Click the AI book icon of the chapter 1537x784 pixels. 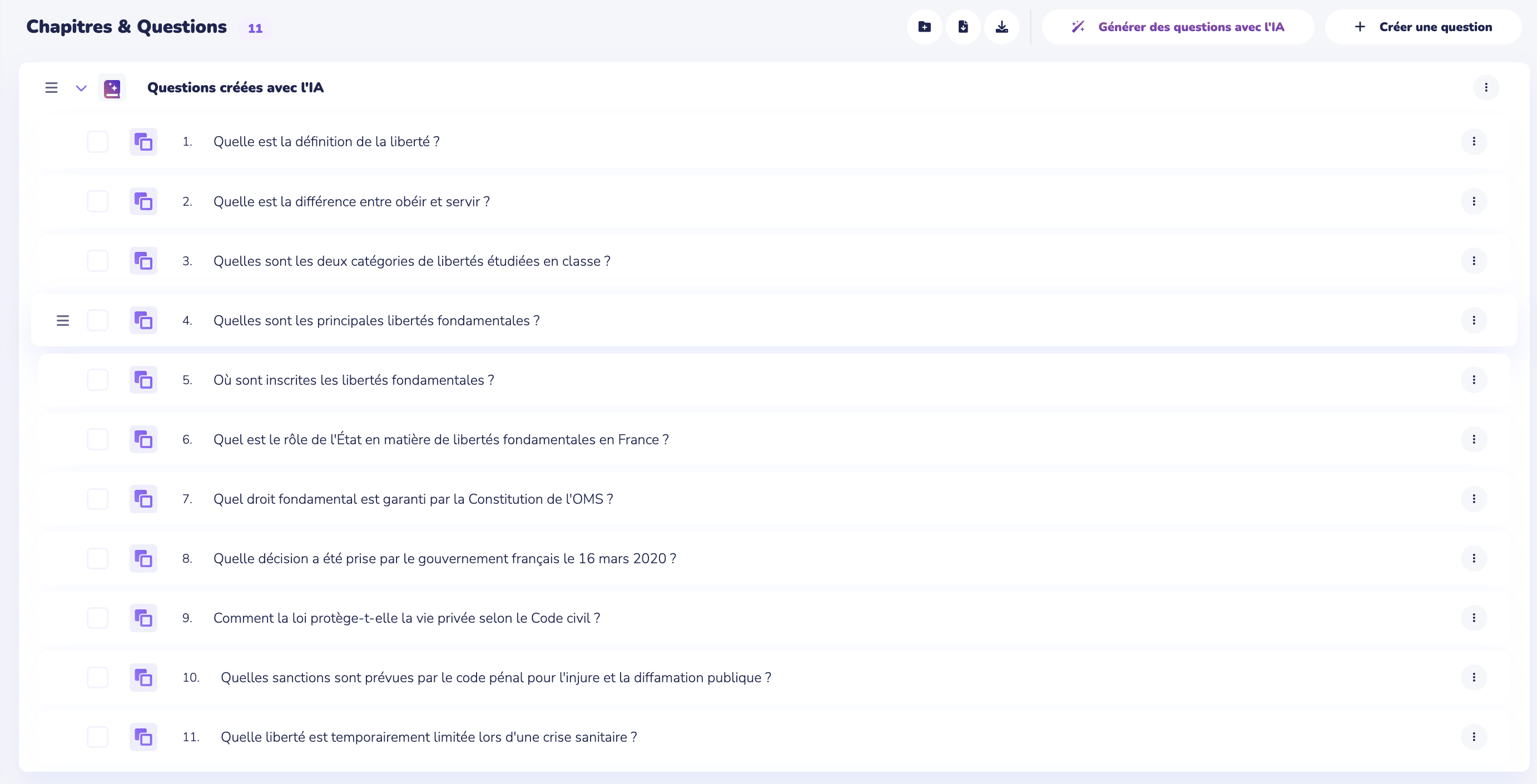[112, 88]
